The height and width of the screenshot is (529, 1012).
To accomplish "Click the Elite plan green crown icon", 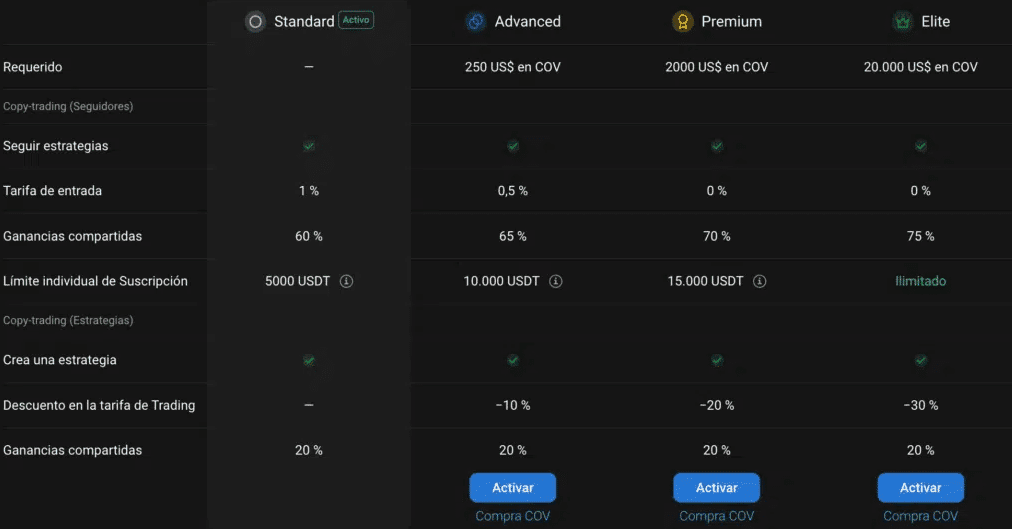I will [x=902, y=21].
